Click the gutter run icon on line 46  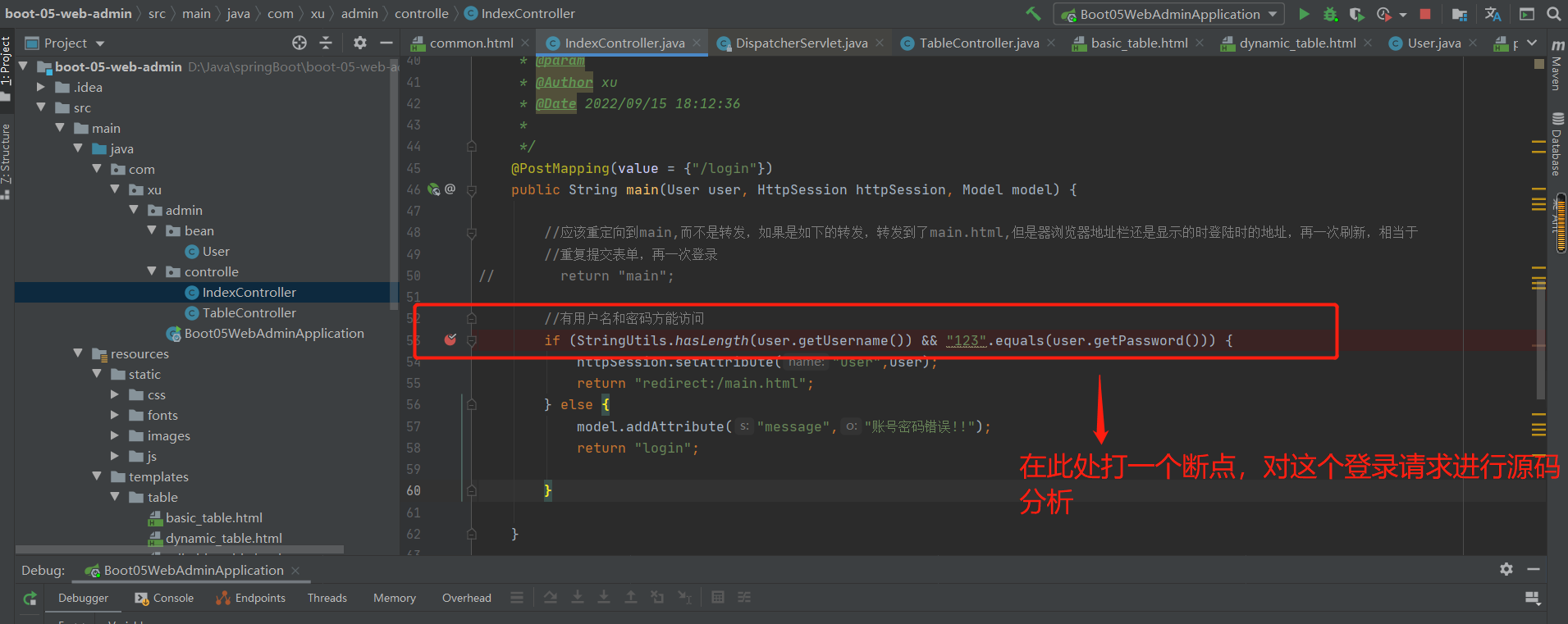[433, 189]
